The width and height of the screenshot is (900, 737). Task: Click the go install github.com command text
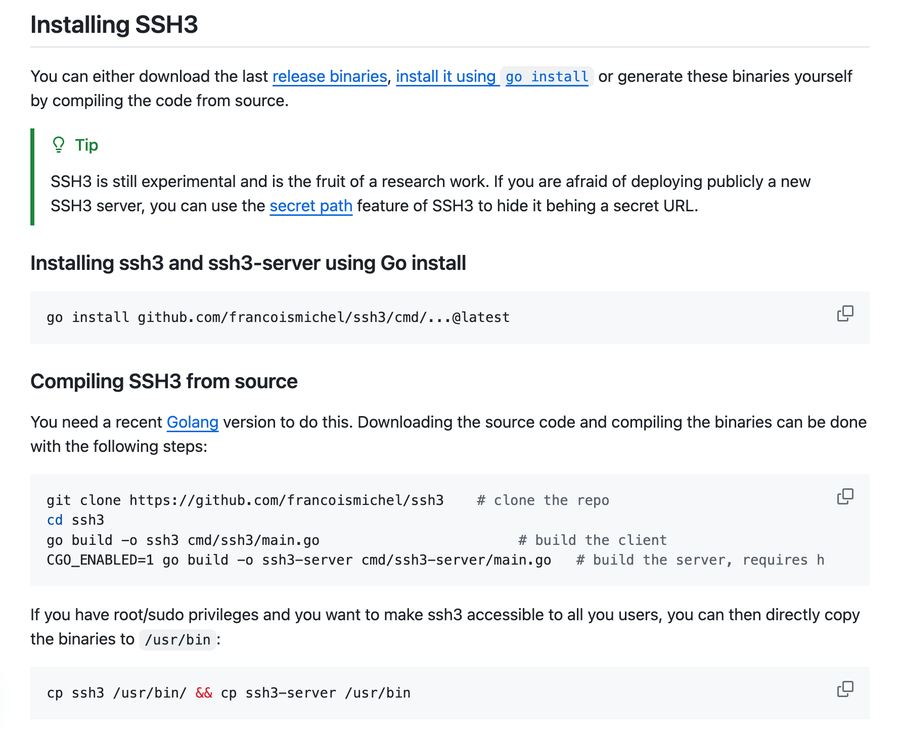[278, 317]
